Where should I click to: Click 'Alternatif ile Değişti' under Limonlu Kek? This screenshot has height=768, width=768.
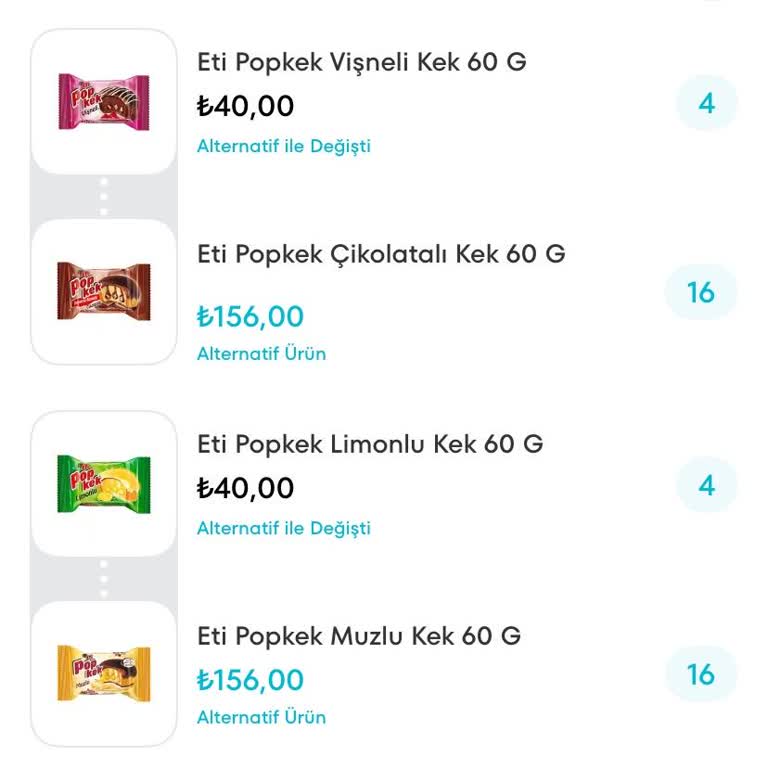pos(283,527)
